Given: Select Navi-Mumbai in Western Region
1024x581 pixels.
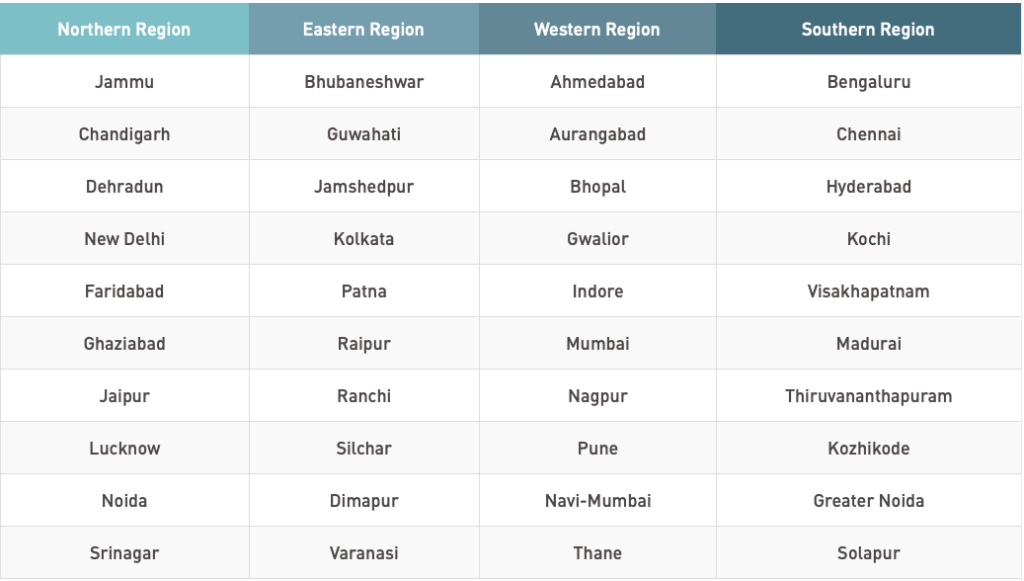Looking at the screenshot, I should point(598,501).
